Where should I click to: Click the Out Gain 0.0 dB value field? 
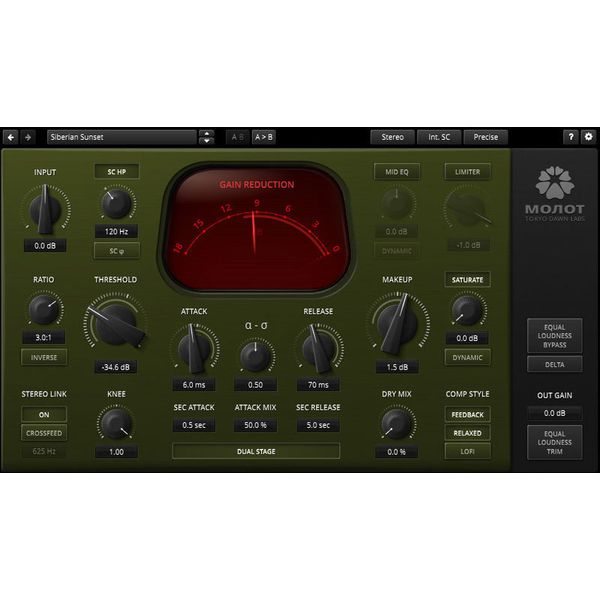pos(554,413)
